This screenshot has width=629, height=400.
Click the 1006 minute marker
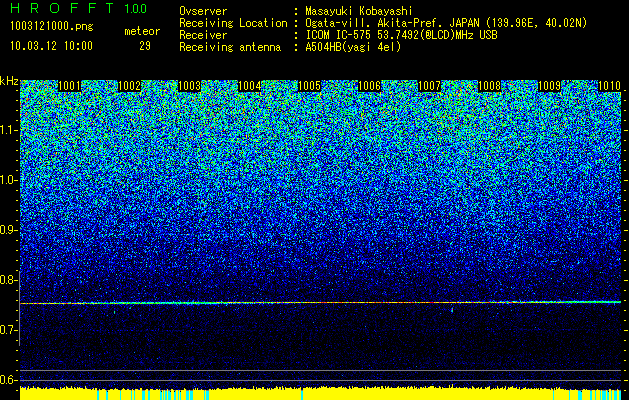point(369,86)
